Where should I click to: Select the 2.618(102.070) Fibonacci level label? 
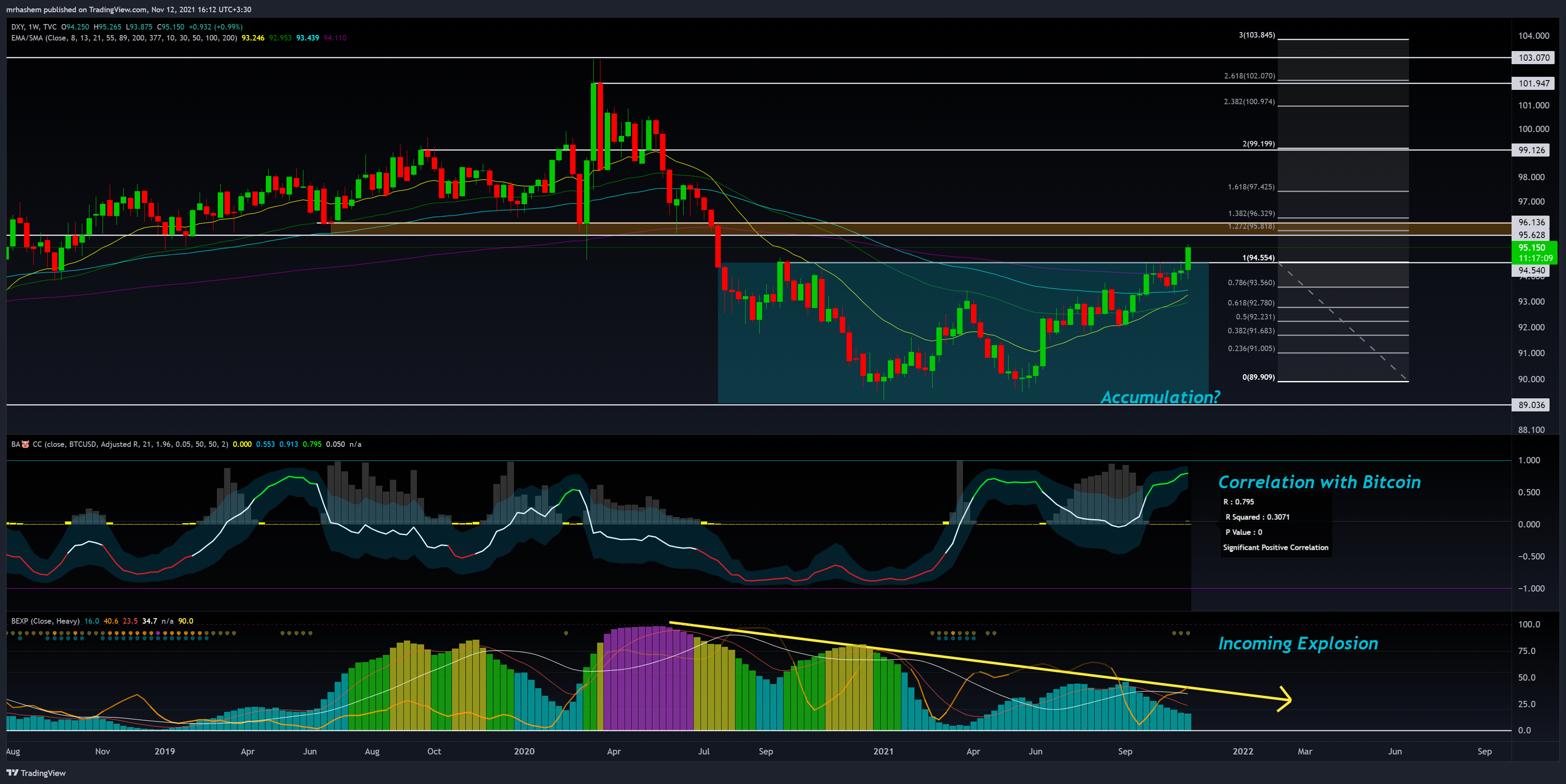tap(1249, 76)
